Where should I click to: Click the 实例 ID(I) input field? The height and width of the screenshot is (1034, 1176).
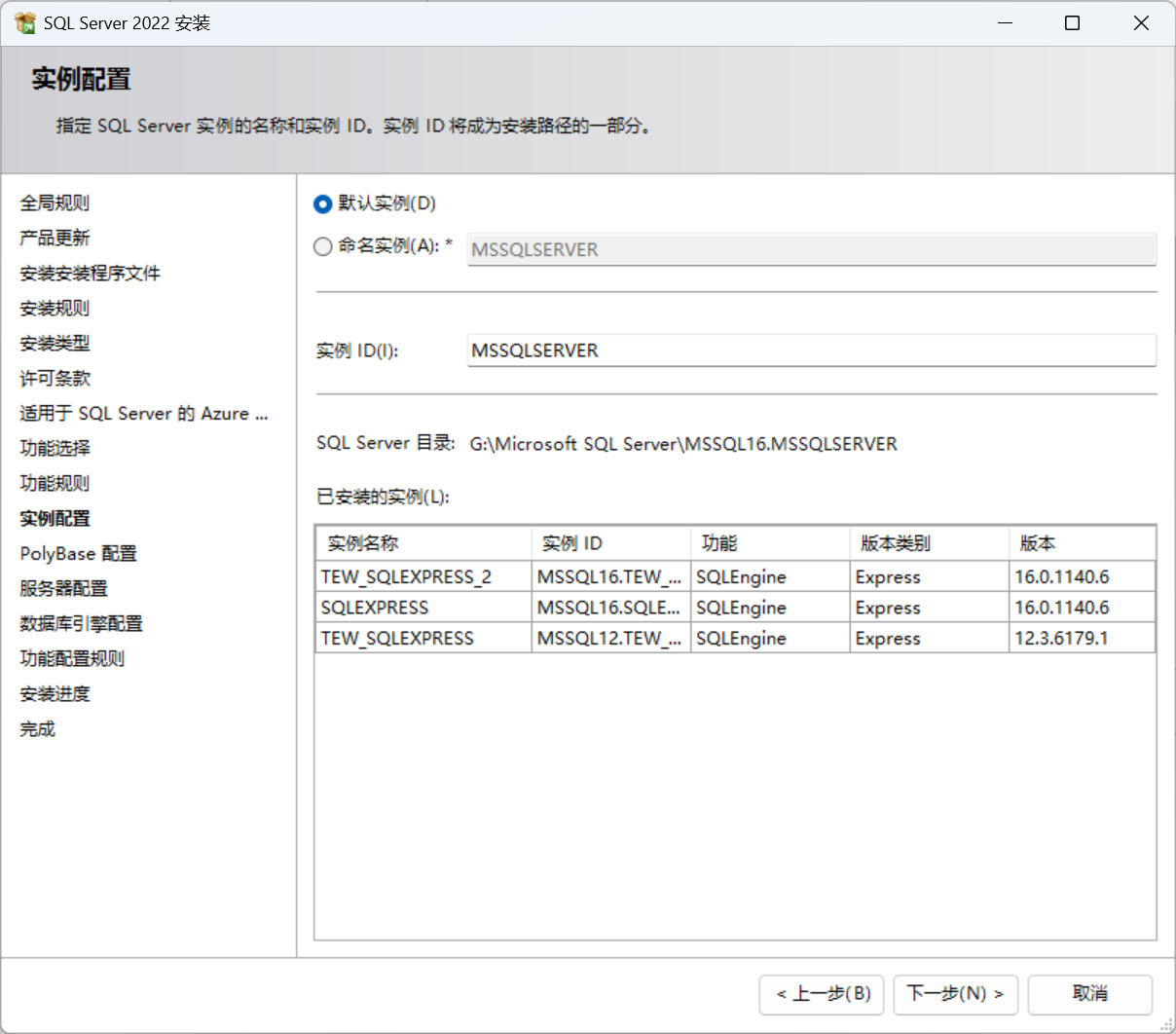click(812, 351)
